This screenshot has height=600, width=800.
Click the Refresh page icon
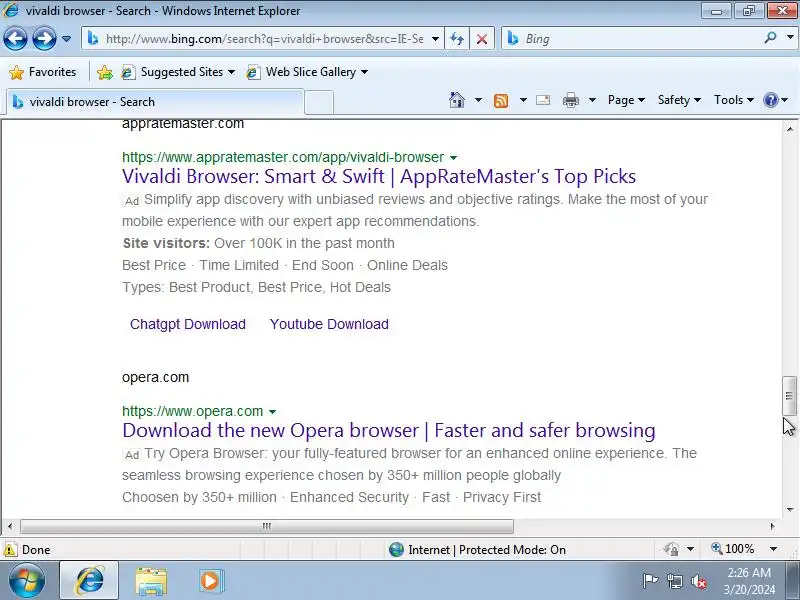[457, 39]
